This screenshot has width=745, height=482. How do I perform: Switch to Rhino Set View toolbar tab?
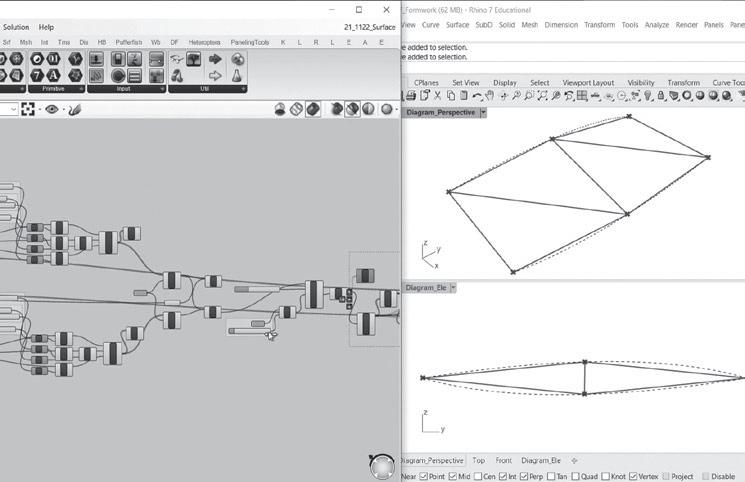pyautogui.click(x=466, y=83)
